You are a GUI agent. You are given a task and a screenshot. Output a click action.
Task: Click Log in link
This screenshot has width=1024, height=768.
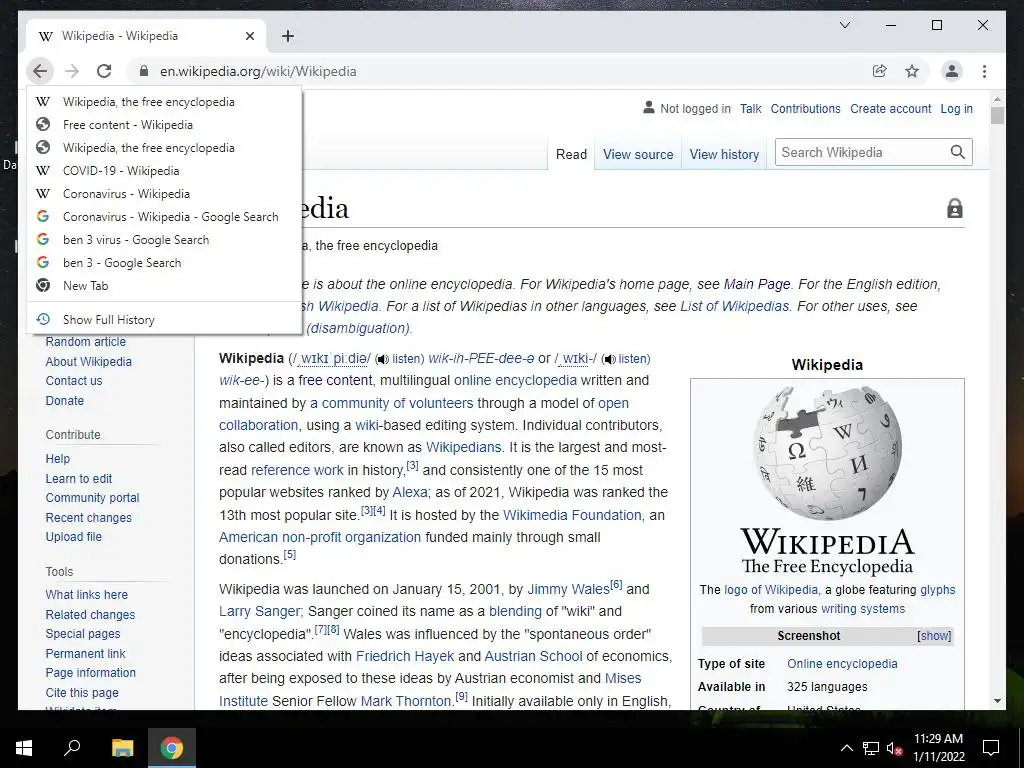point(956,109)
